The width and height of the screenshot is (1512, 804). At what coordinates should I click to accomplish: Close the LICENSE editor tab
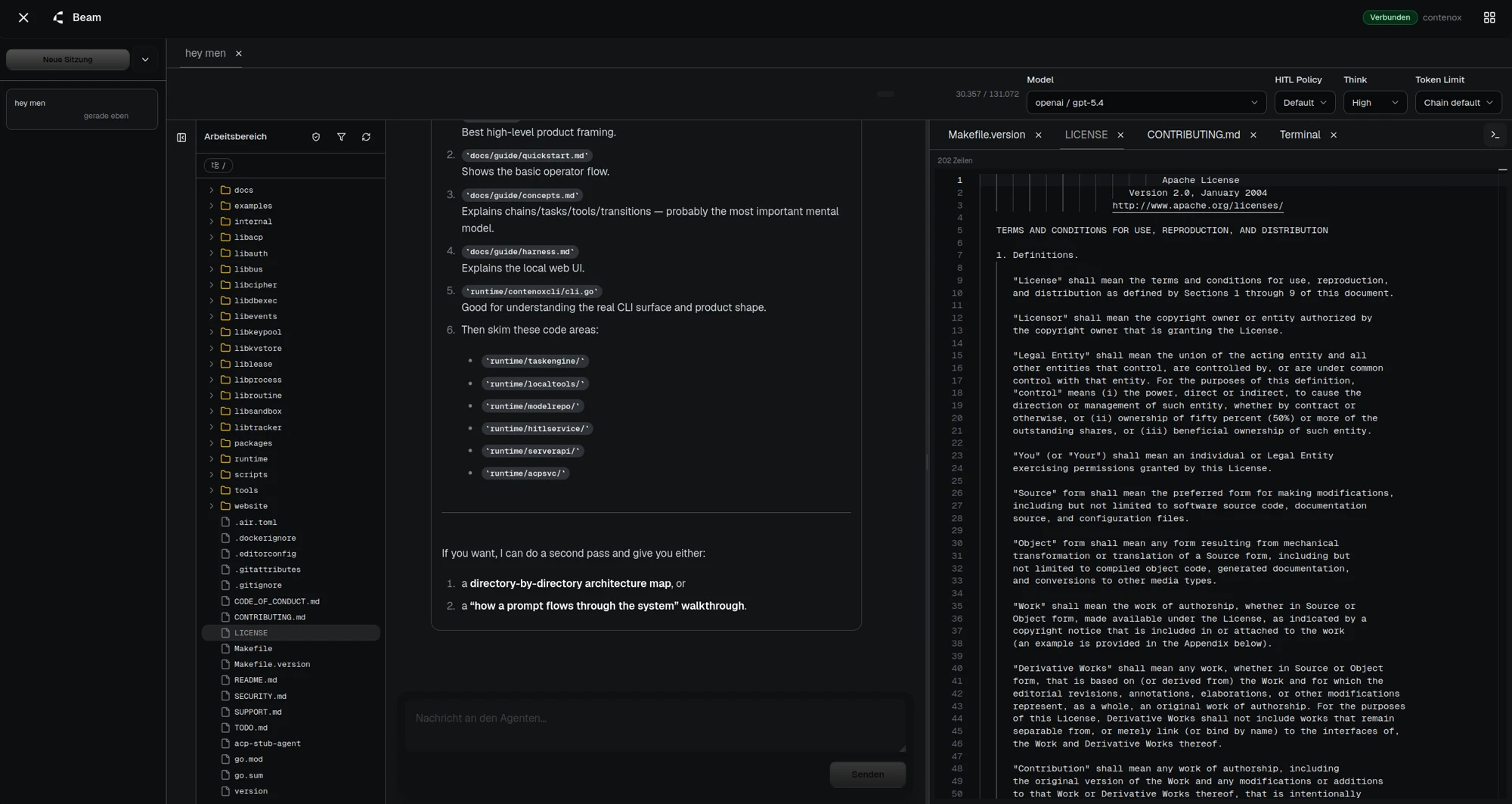click(1120, 135)
